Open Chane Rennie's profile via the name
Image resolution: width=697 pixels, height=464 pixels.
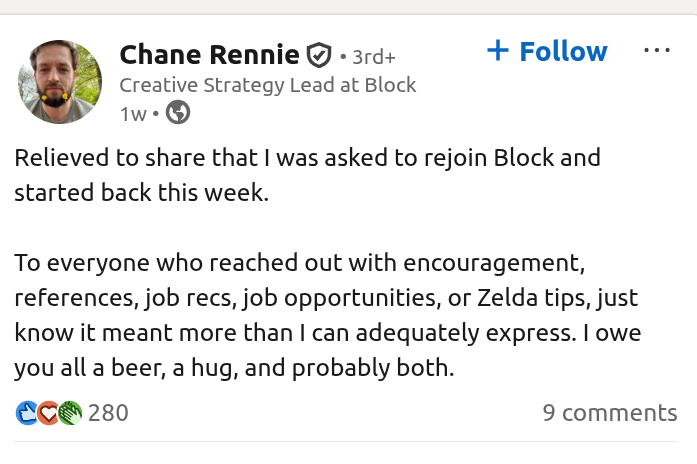tap(209, 53)
